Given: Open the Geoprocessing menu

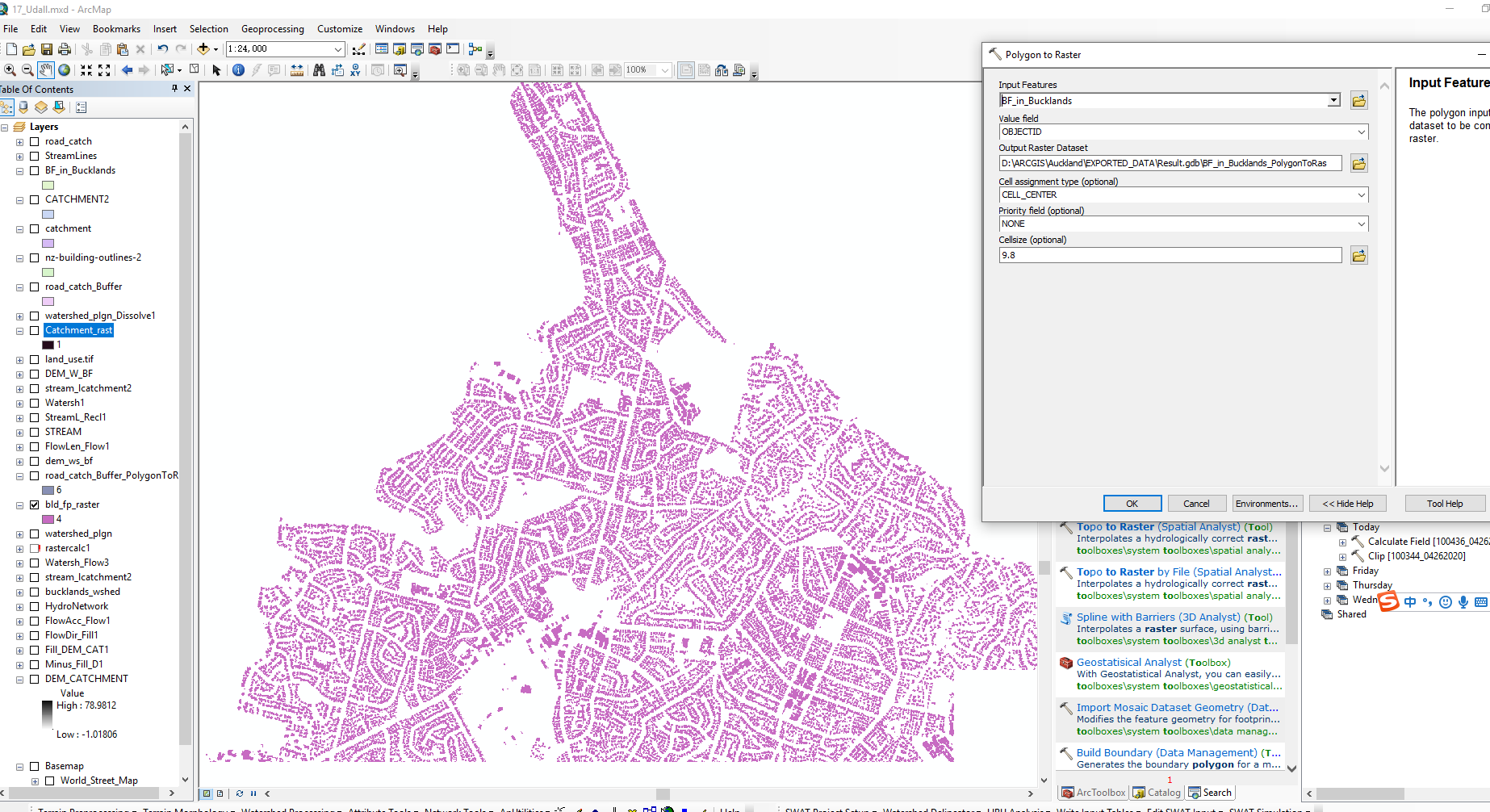Looking at the screenshot, I should pyautogui.click(x=273, y=28).
